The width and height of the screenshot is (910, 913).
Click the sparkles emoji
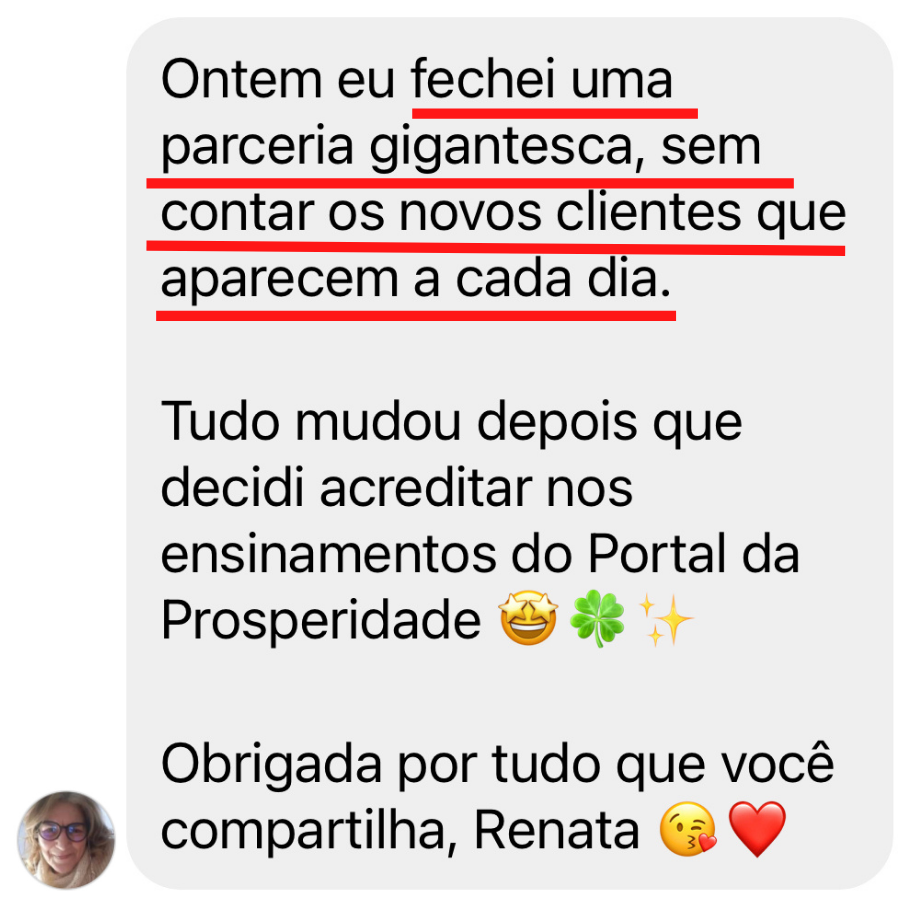(x=665, y=620)
